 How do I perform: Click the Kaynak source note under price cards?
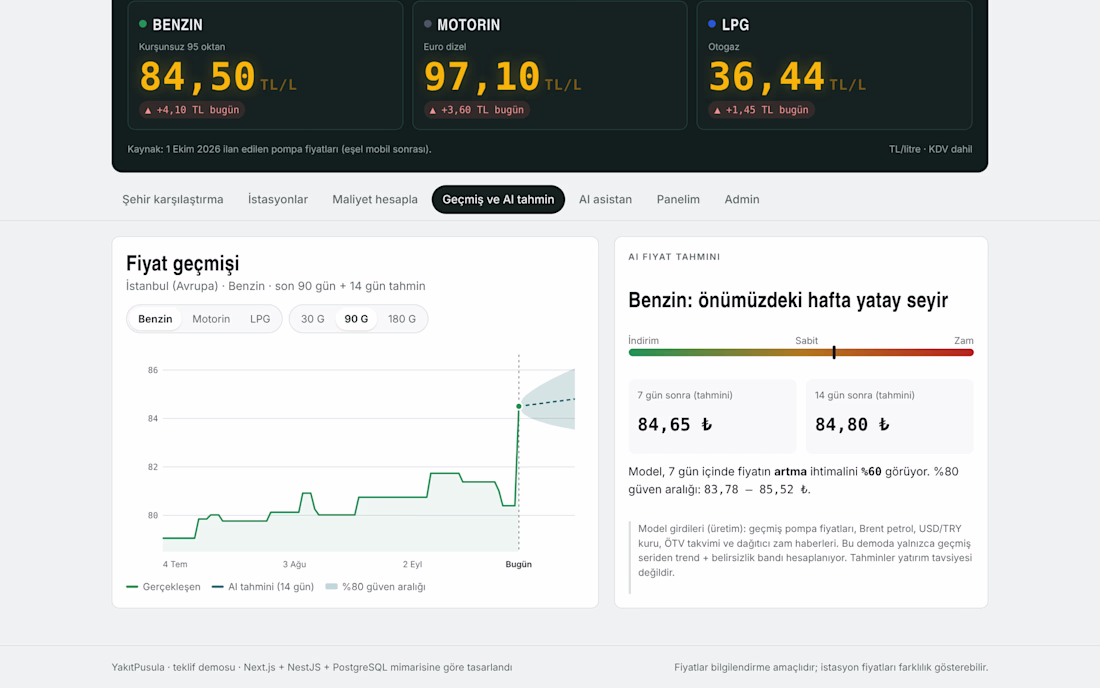pyautogui.click(x=279, y=149)
